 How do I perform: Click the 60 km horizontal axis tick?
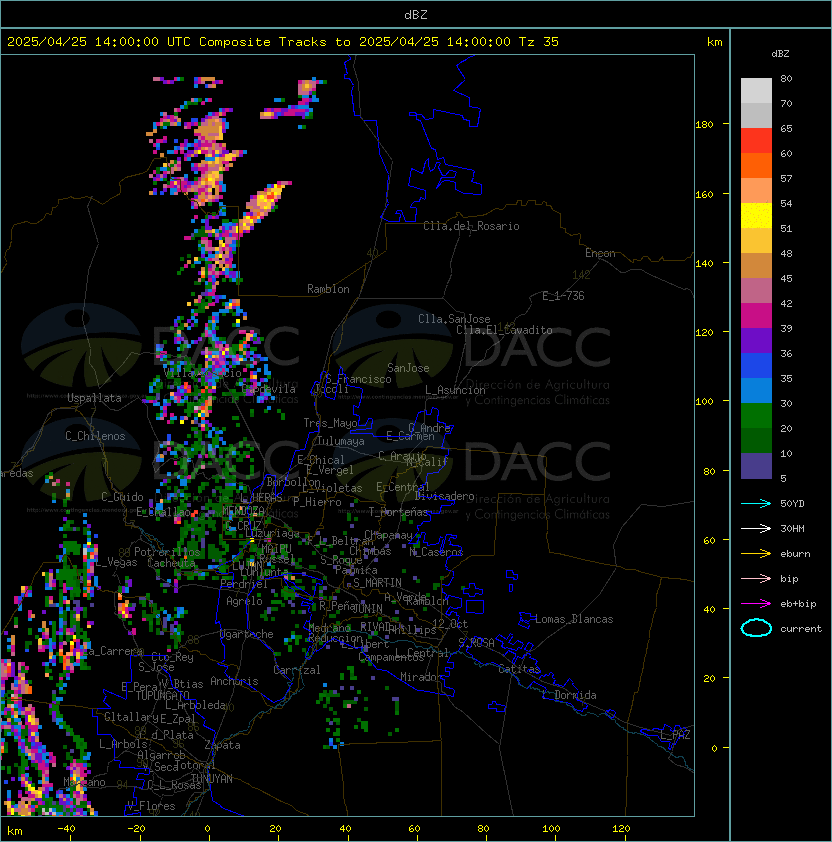tap(414, 829)
